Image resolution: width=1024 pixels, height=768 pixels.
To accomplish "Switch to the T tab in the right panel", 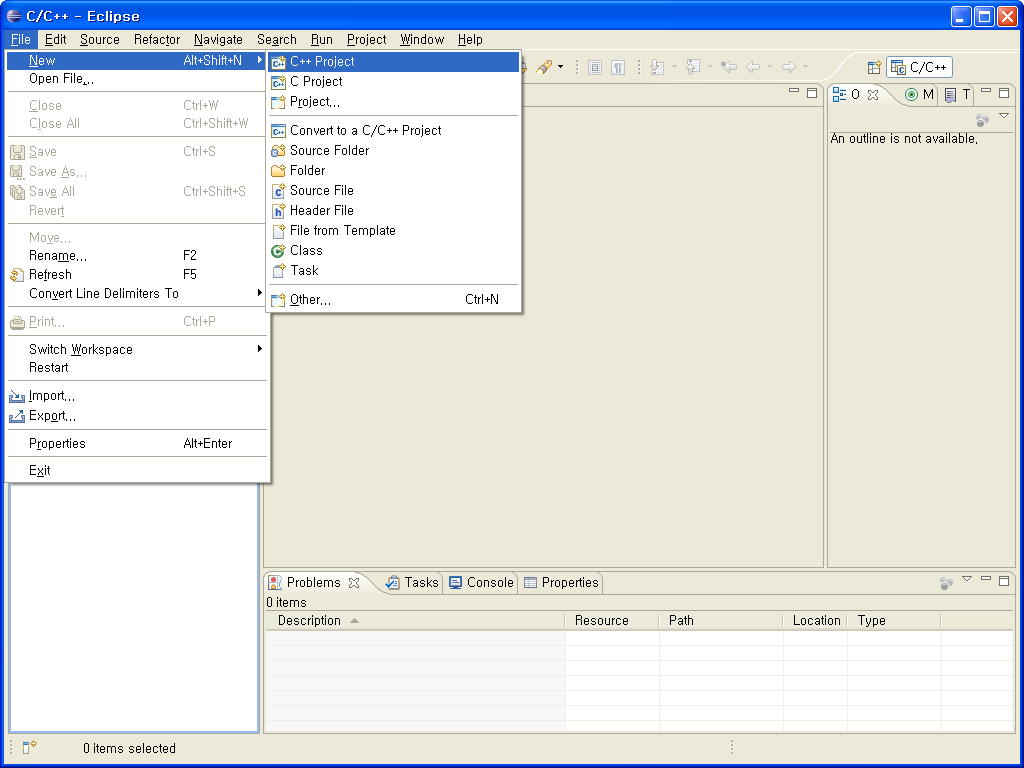I will click(x=958, y=95).
